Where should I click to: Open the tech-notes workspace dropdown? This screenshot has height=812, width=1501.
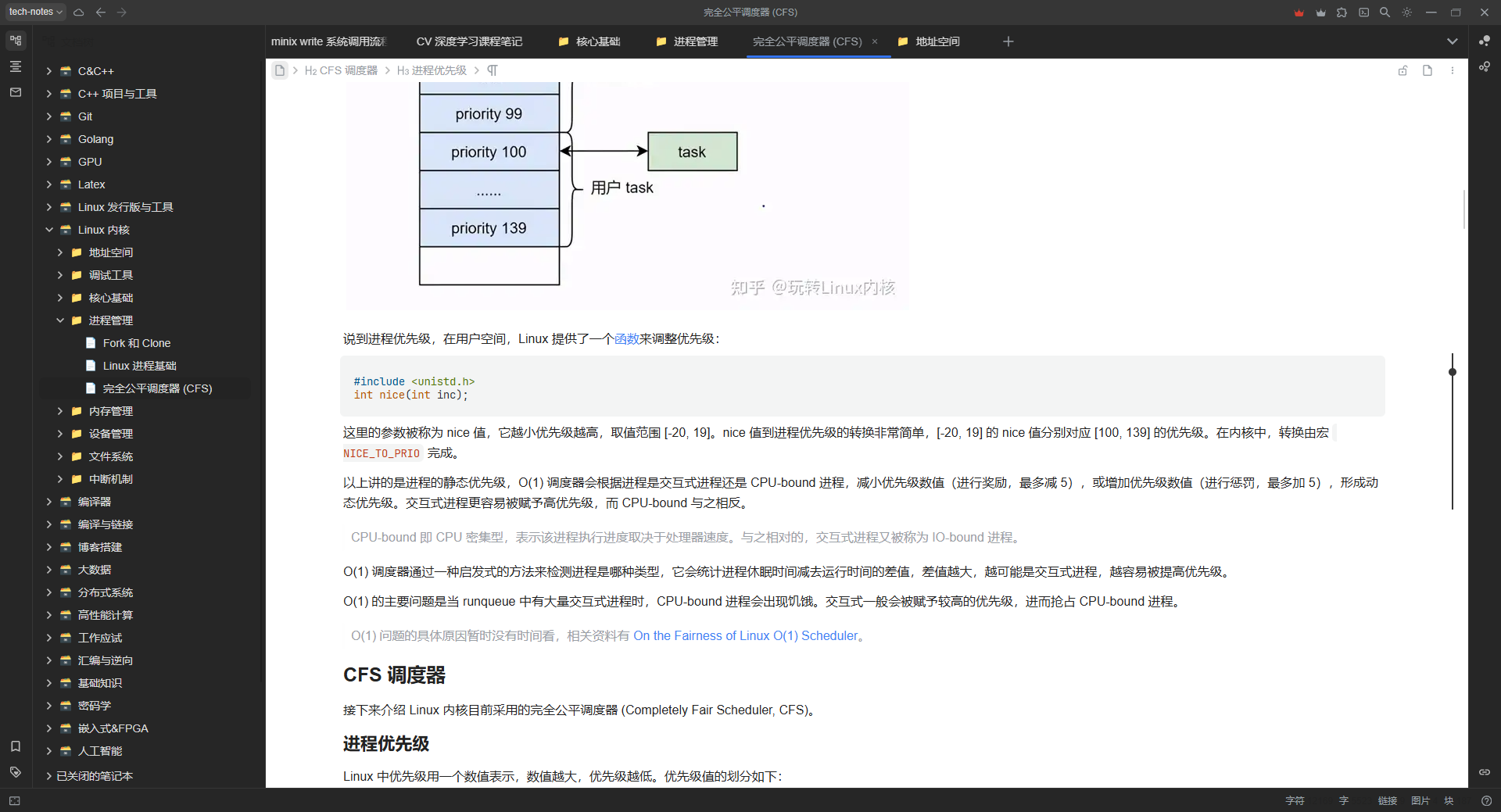pos(36,12)
